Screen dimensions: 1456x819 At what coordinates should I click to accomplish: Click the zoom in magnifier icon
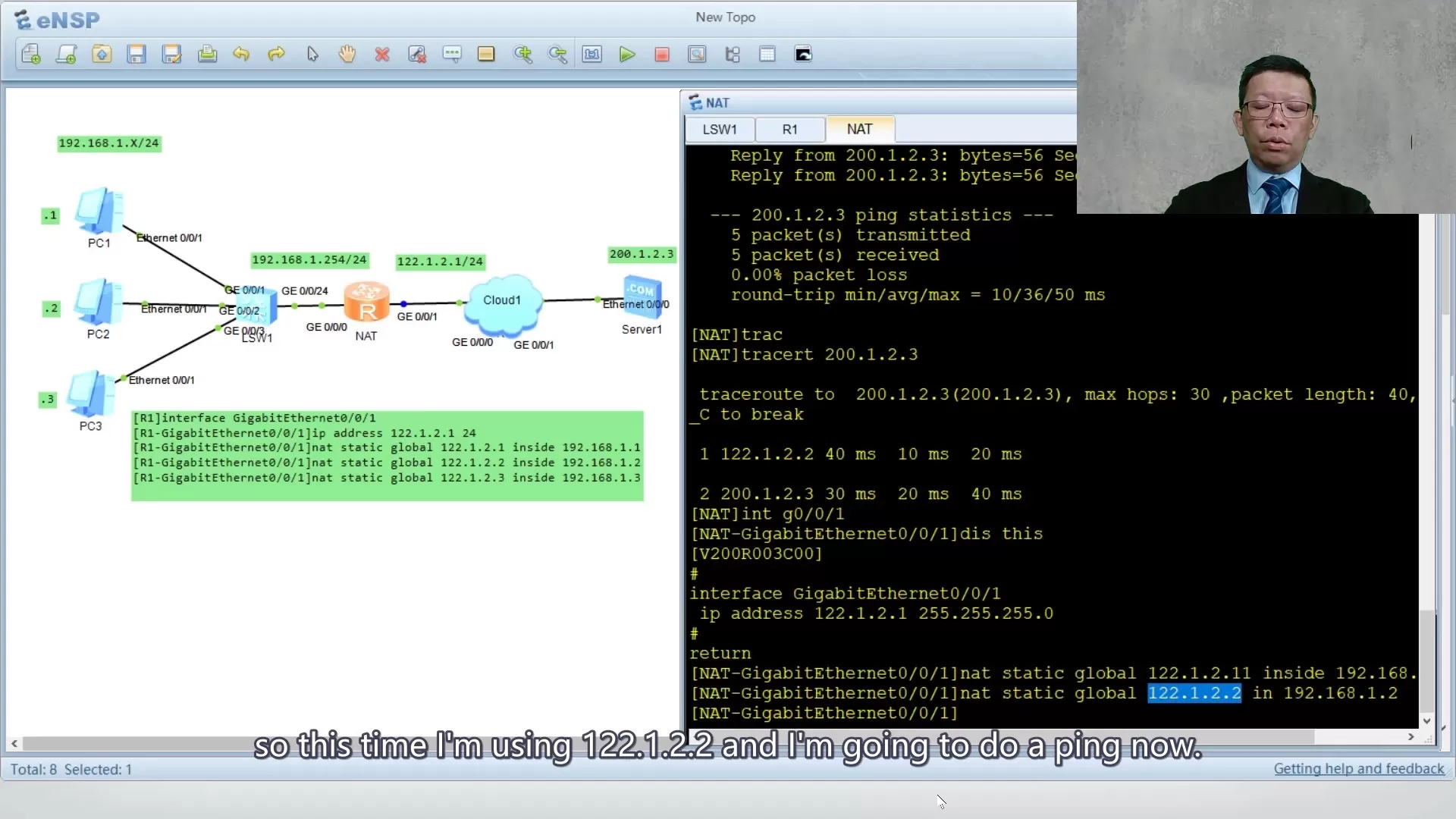point(522,54)
